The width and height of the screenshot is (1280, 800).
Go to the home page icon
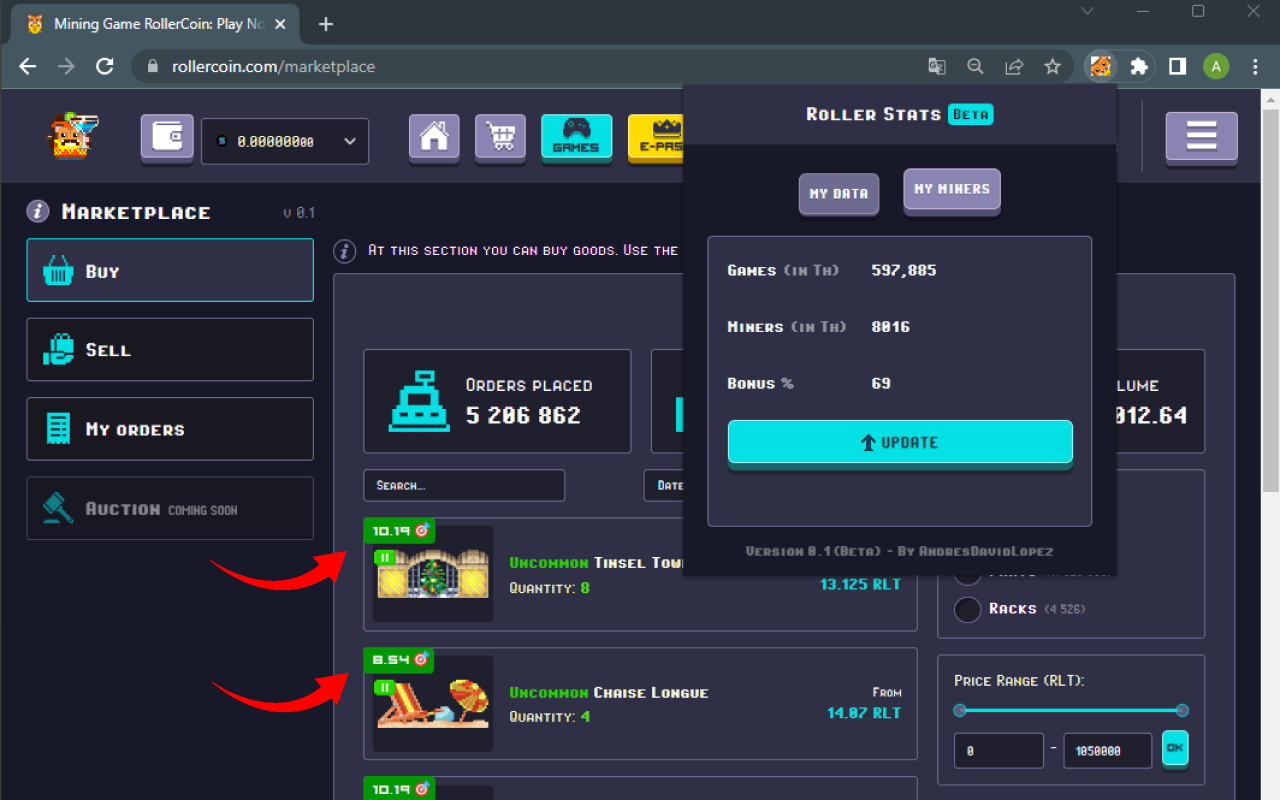point(434,137)
